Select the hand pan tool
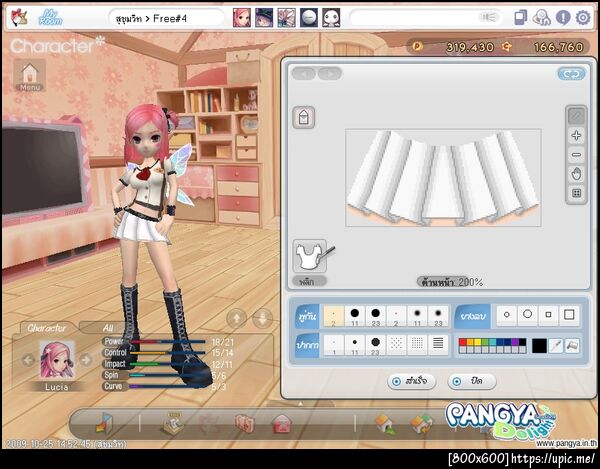This screenshot has width=600, height=469. 576,174
